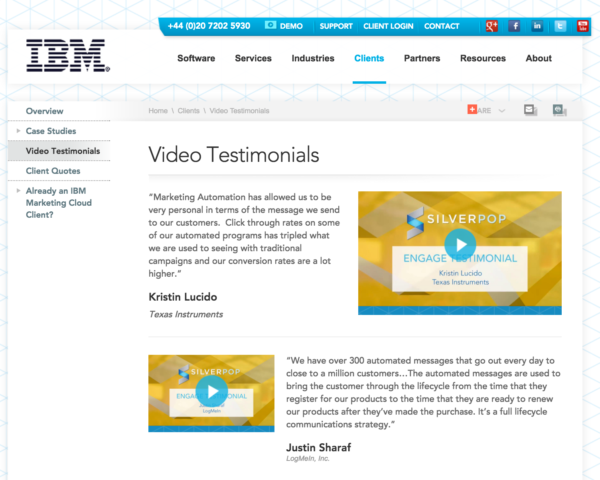Click the LogMeIn, Inc. caption
The width and height of the screenshot is (600, 480).
point(308,459)
